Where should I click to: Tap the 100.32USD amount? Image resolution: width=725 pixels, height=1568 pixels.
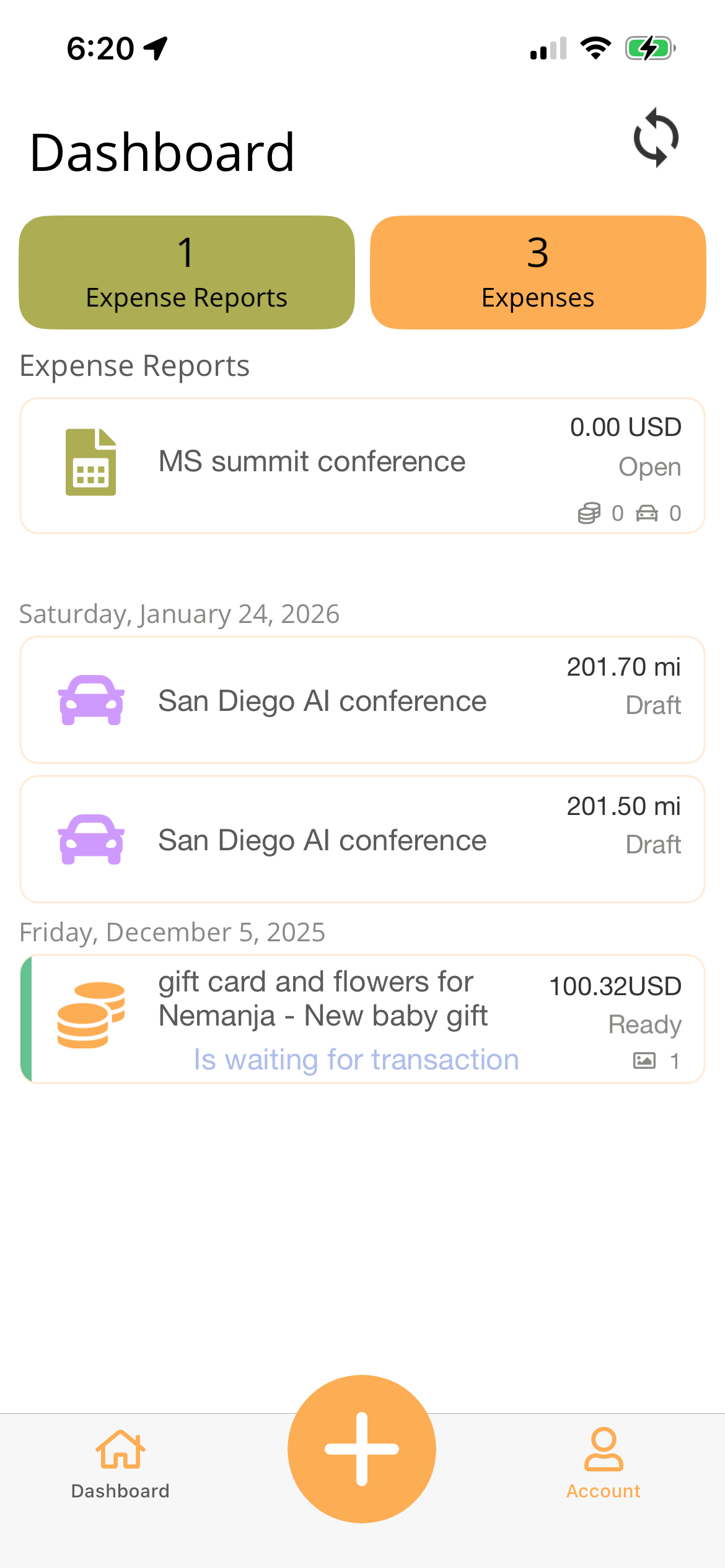615,987
